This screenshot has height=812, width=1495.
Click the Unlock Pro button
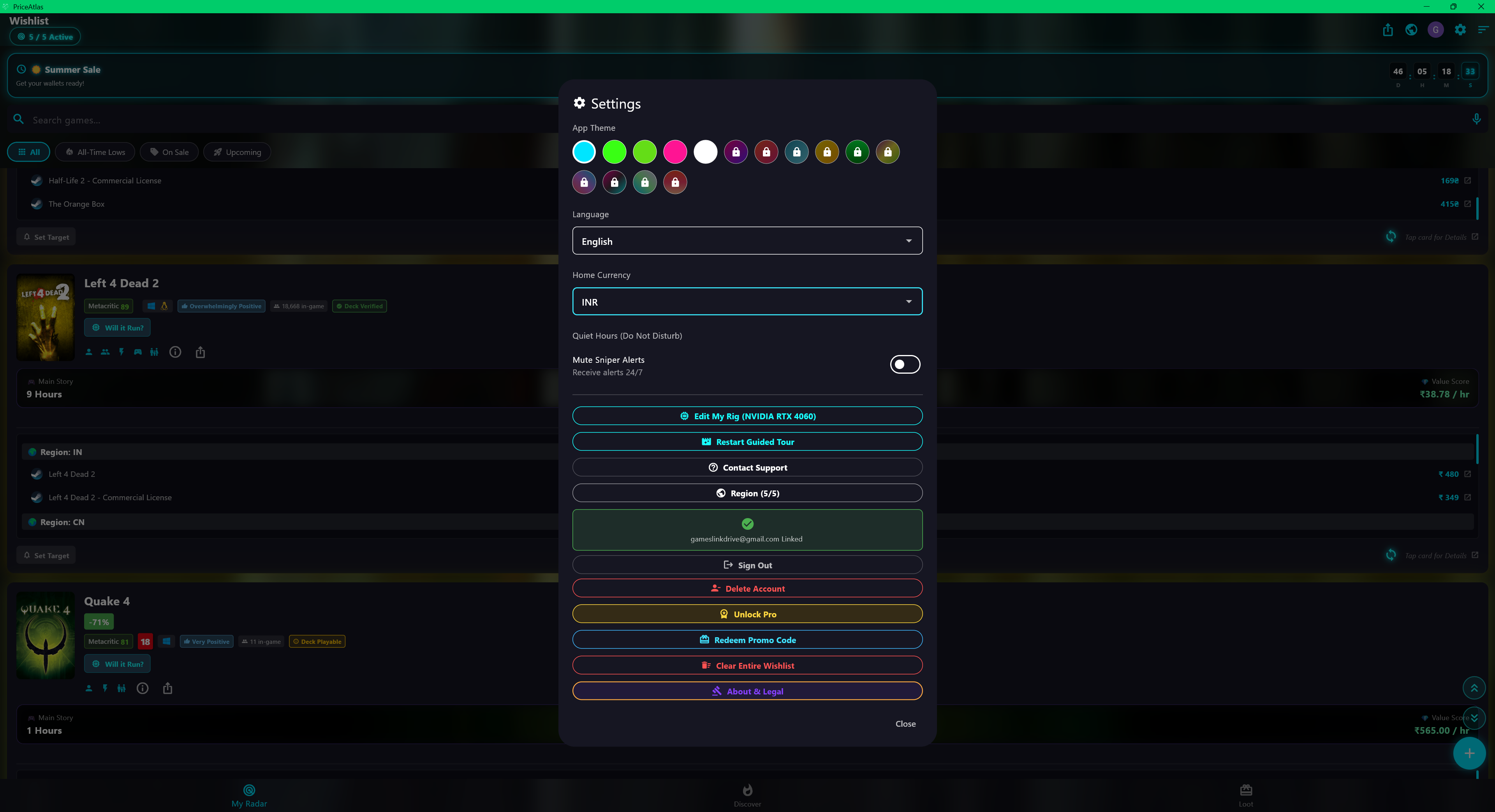[x=747, y=613]
